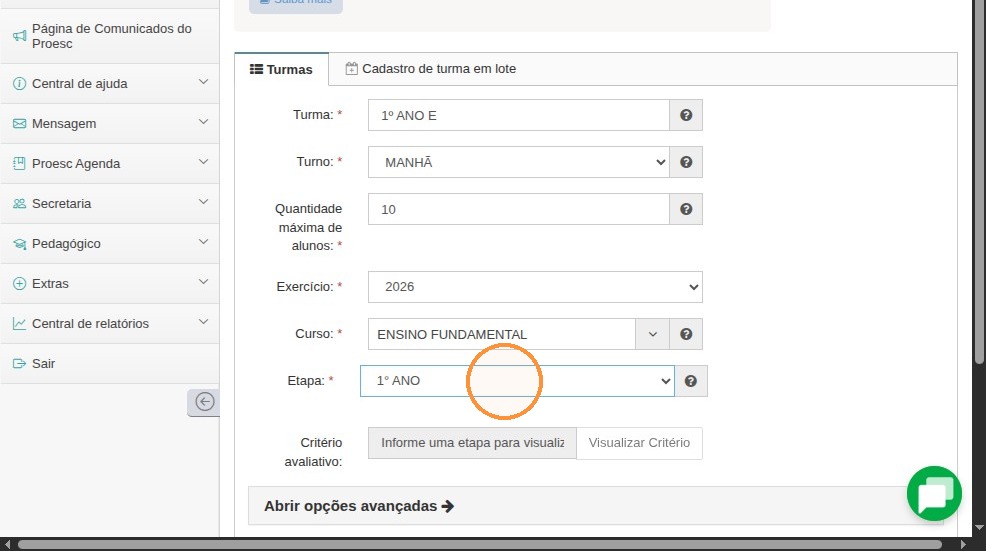Open the green chat support bubble
The height and width of the screenshot is (551, 986).
[934, 494]
